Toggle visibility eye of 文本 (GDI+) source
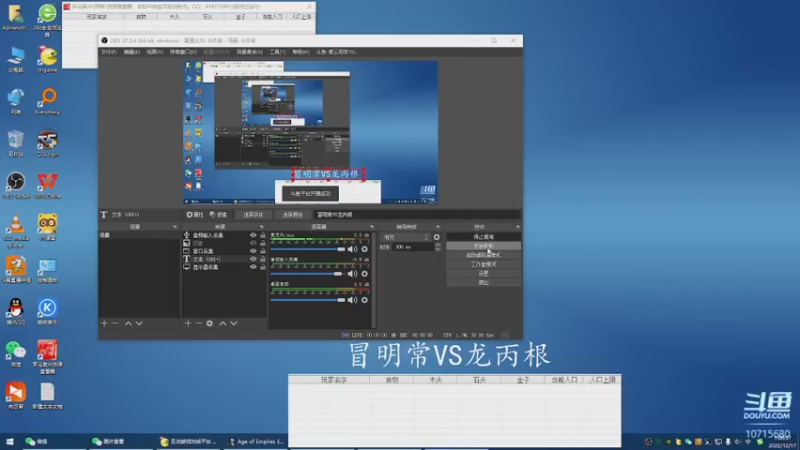Viewport: 800px width, 450px height. click(x=253, y=259)
